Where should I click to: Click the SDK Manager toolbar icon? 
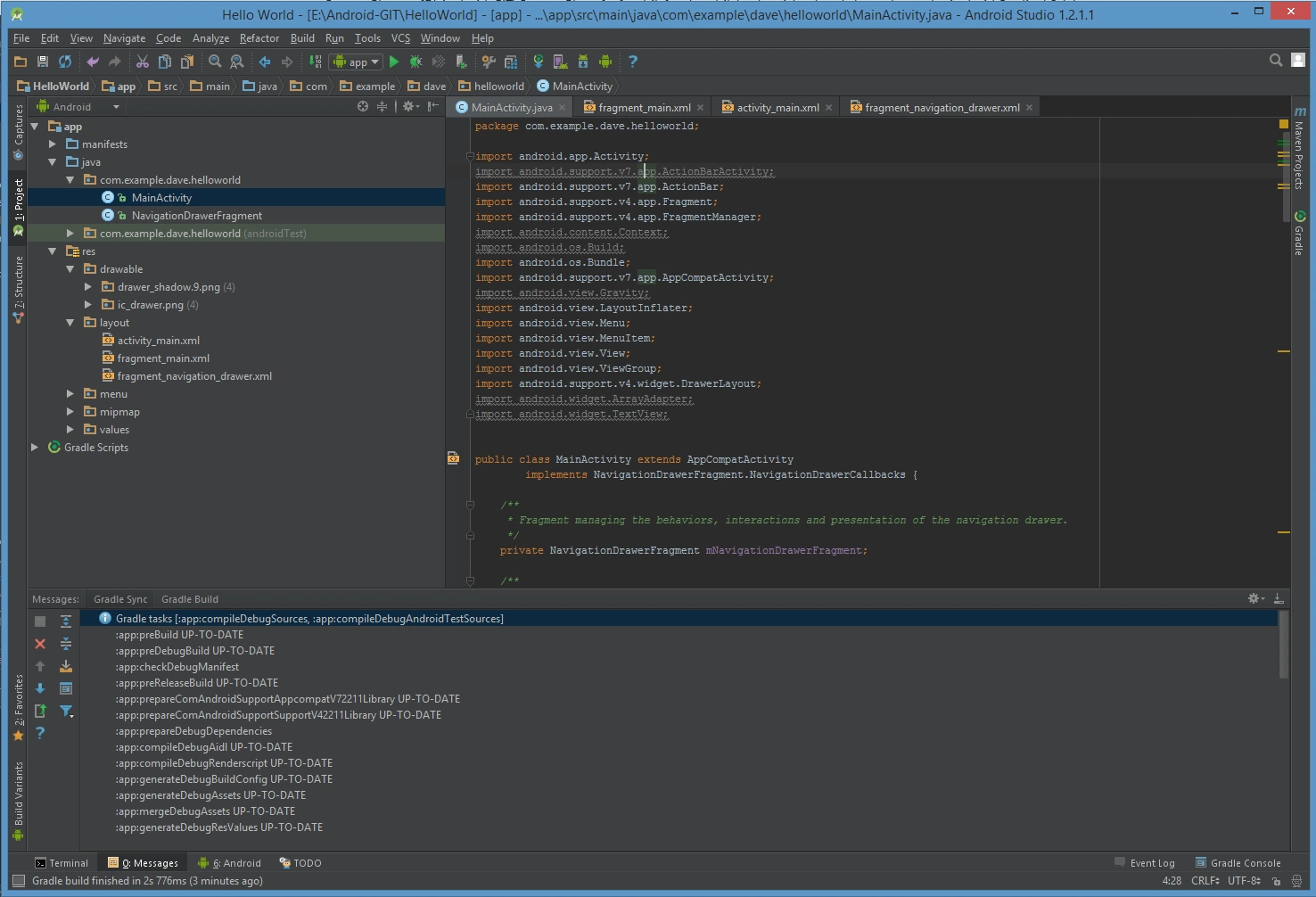pos(583,62)
